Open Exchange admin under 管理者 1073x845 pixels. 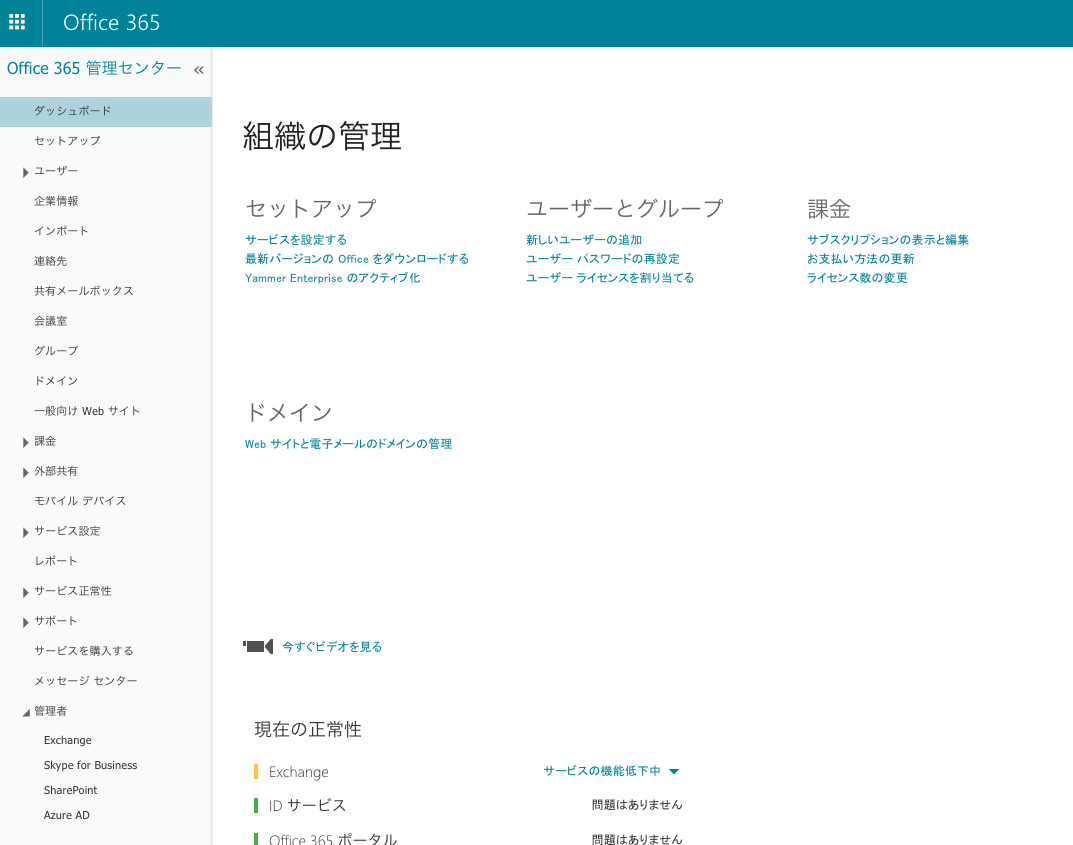click(x=68, y=740)
